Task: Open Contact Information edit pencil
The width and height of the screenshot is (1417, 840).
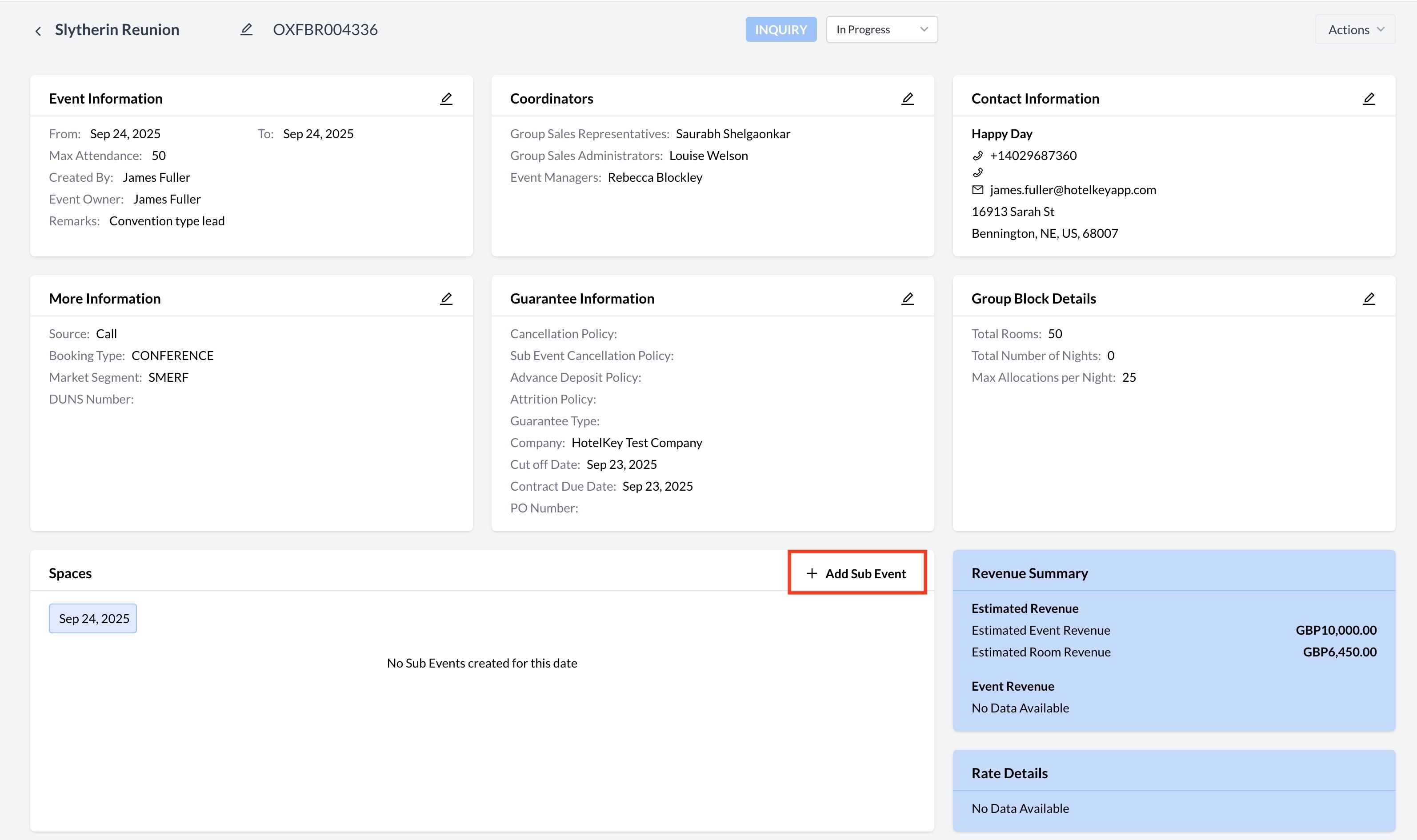Action: tap(1369, 99)
